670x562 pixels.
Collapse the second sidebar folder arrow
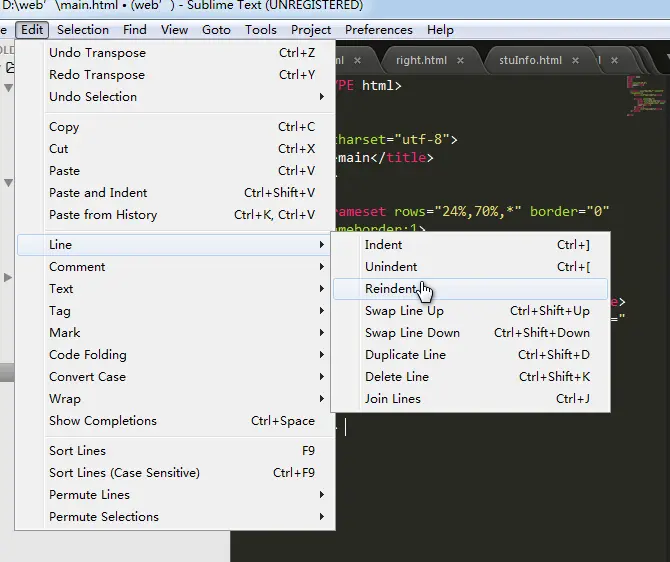8,183
